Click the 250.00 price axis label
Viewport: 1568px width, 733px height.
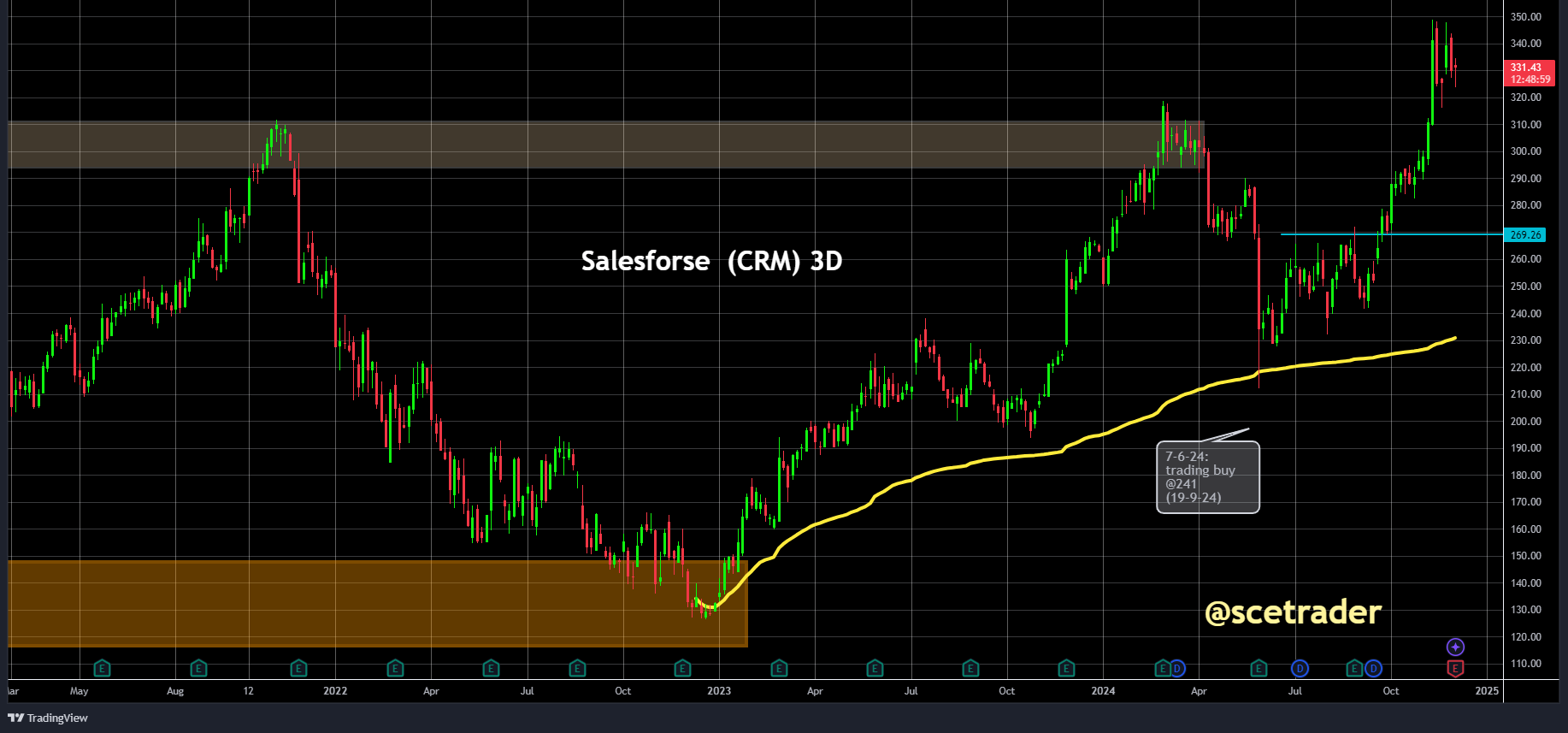click(1526, 287)
